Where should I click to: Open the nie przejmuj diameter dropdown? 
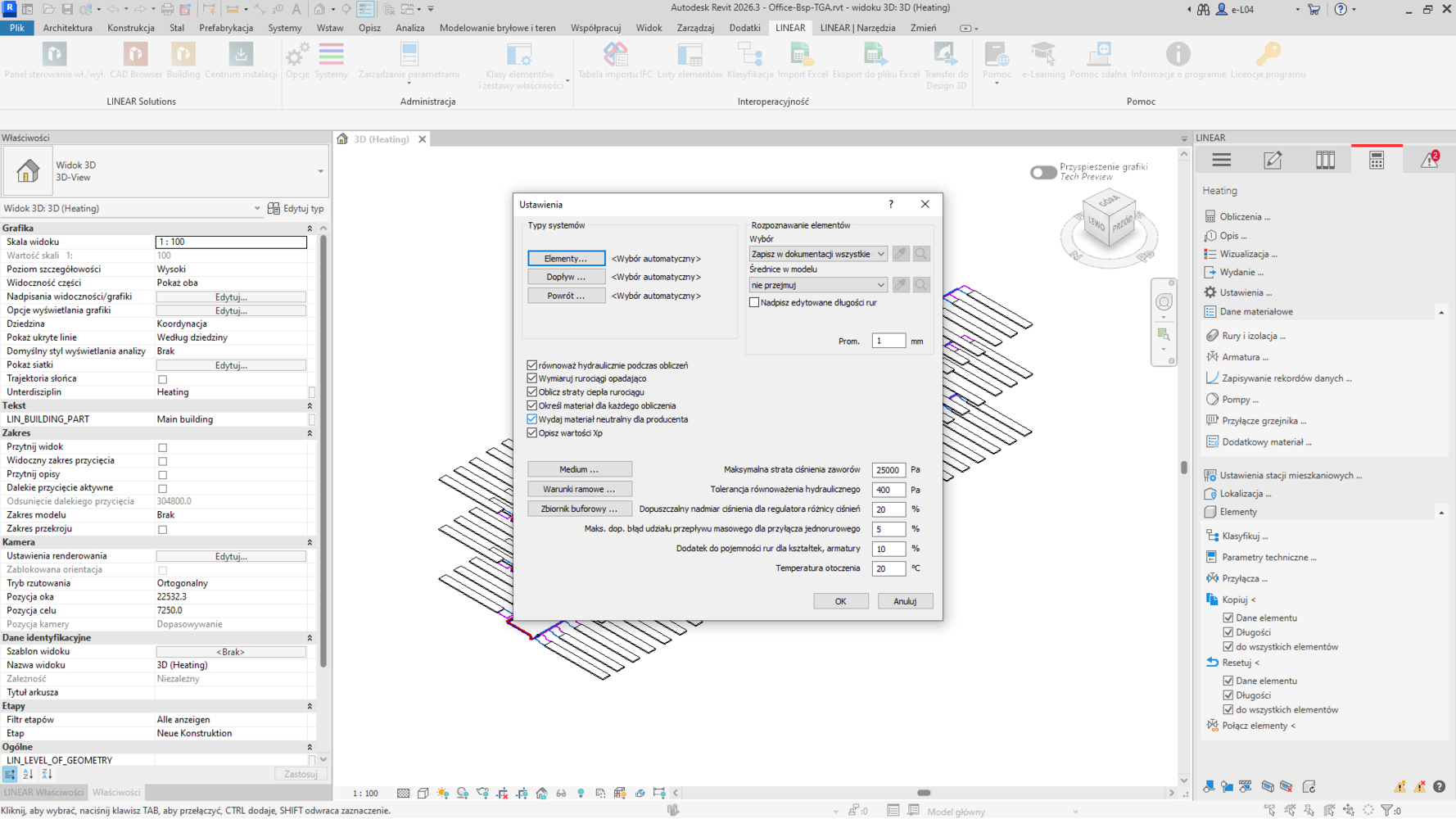(817, 285)
